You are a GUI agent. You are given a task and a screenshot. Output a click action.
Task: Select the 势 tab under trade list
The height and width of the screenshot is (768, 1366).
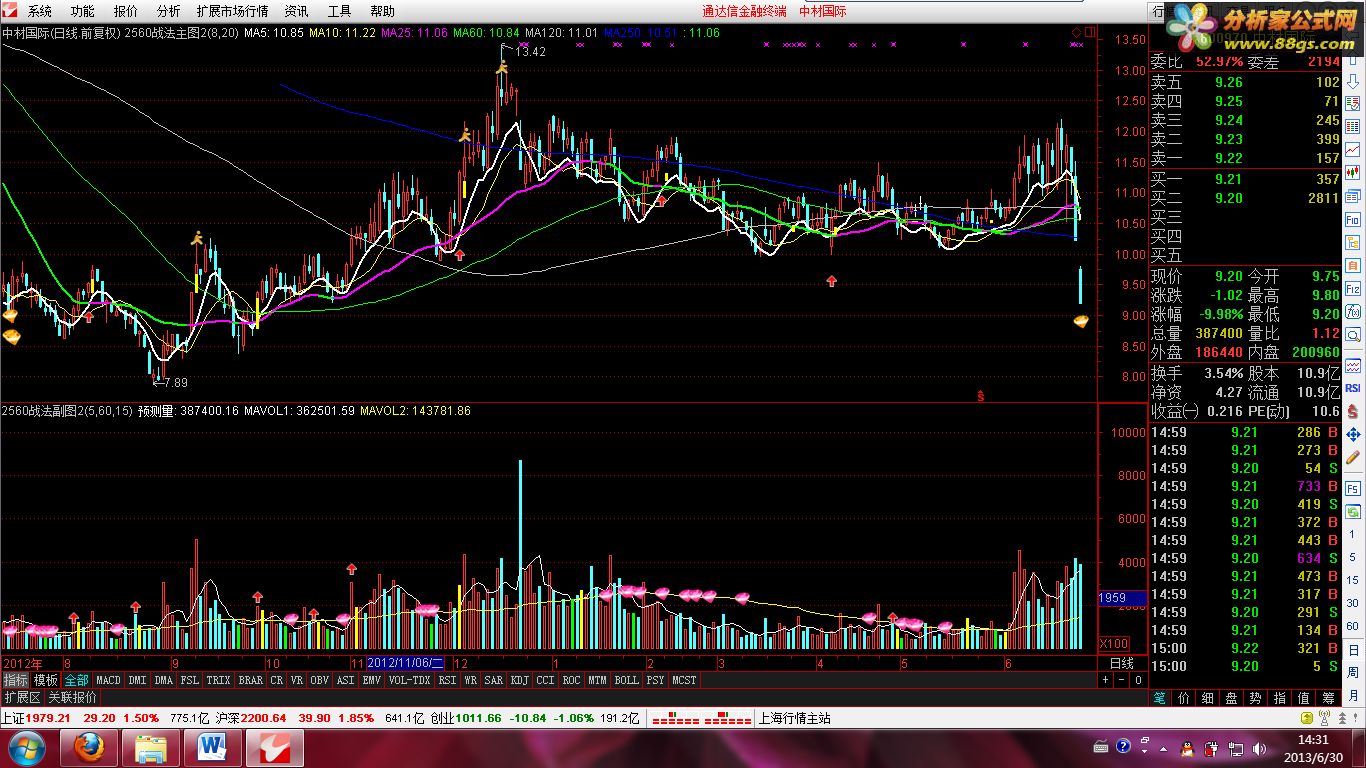[1255, 698]
